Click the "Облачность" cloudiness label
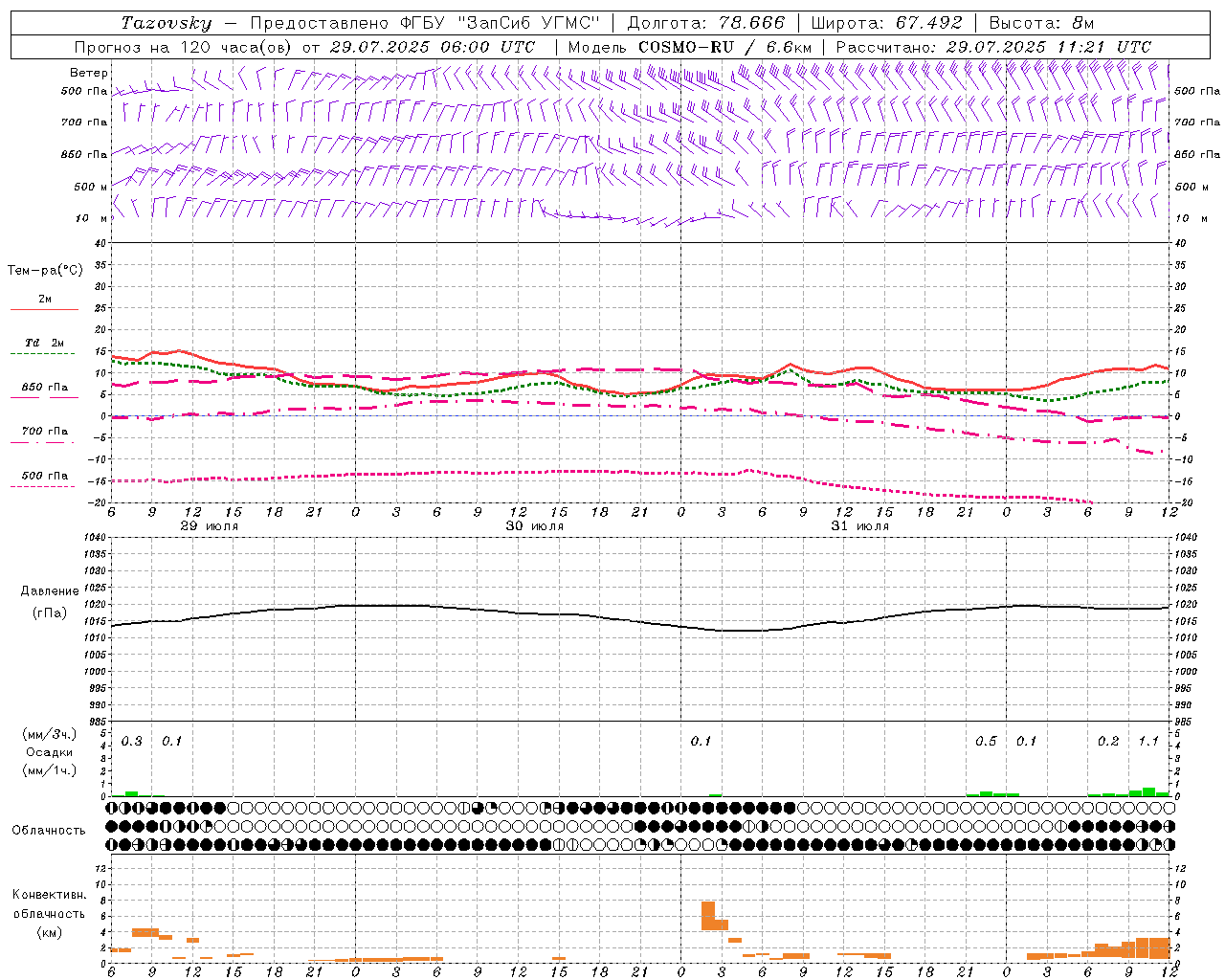The image size is (1225, 980). [49, 831]
